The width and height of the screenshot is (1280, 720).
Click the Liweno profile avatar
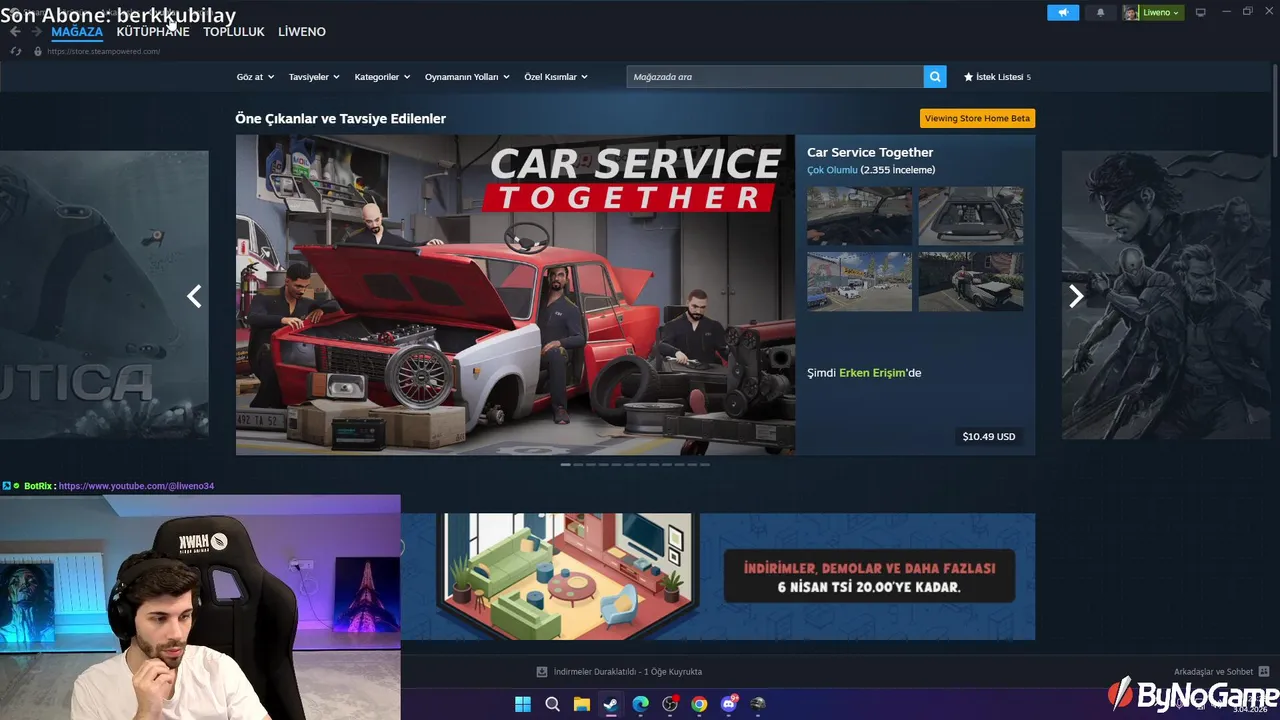tap(1131, 12)
